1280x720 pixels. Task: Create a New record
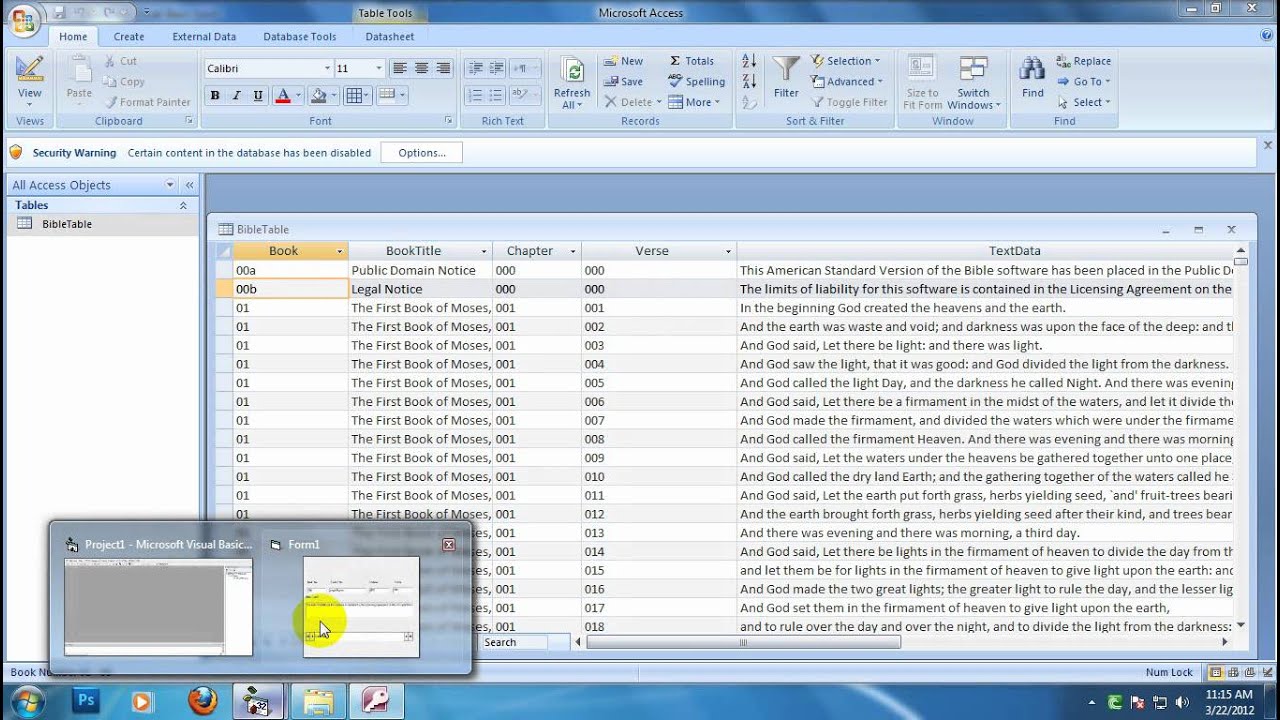(623, 61)
